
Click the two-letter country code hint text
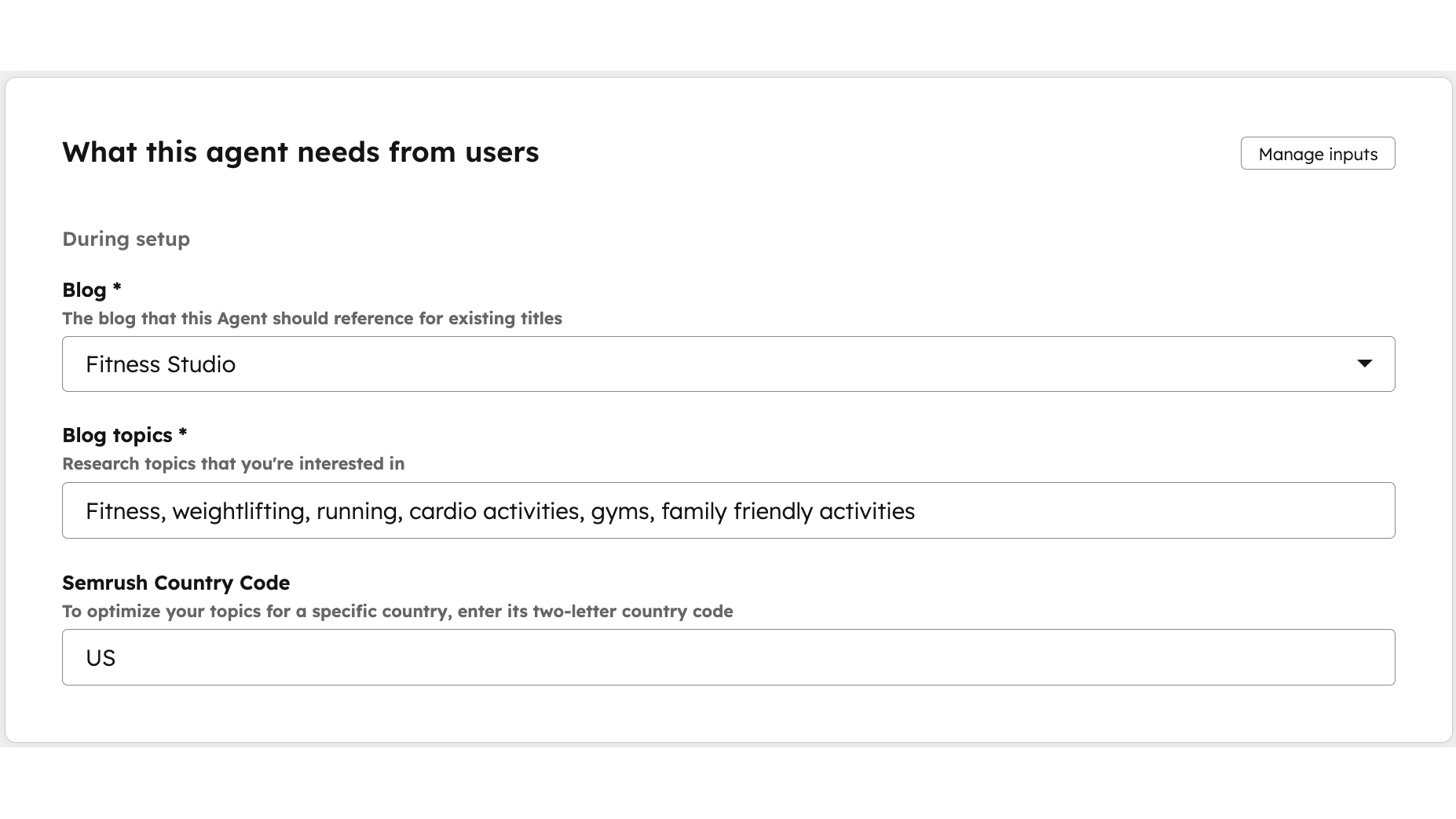pos(397,611)
